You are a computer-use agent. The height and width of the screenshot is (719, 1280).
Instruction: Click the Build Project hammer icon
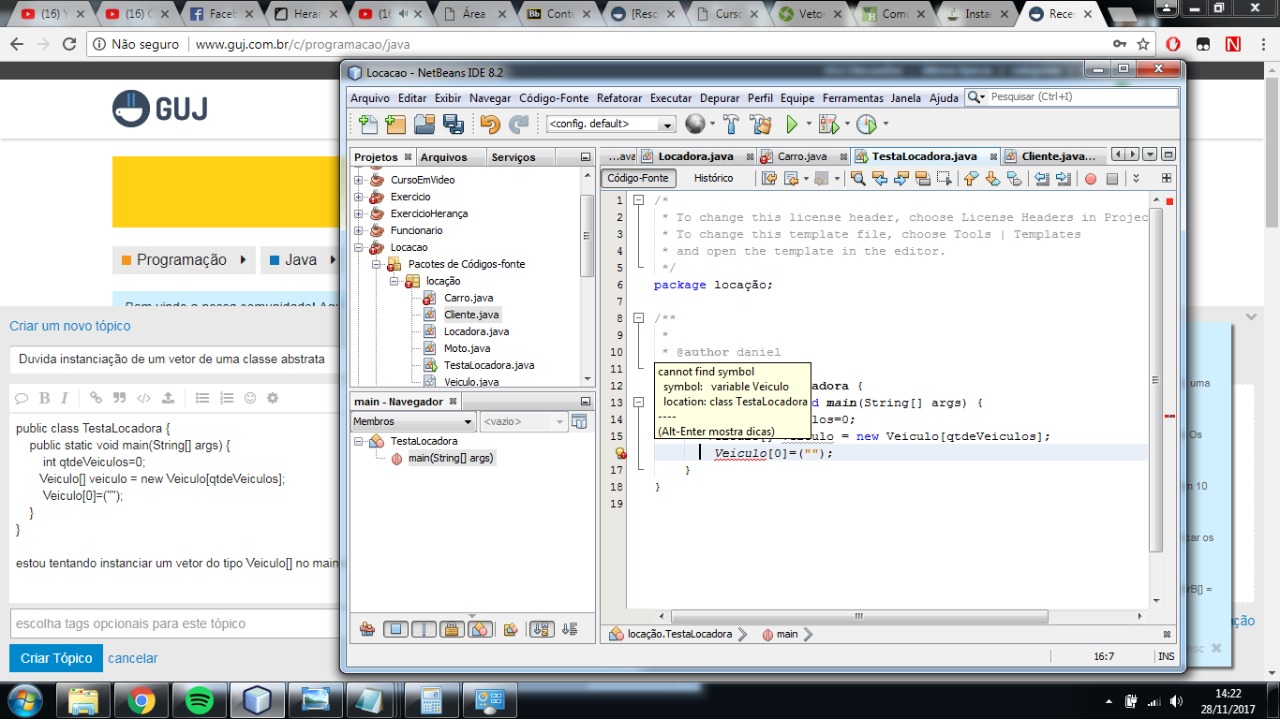click(x=731, y=124)
